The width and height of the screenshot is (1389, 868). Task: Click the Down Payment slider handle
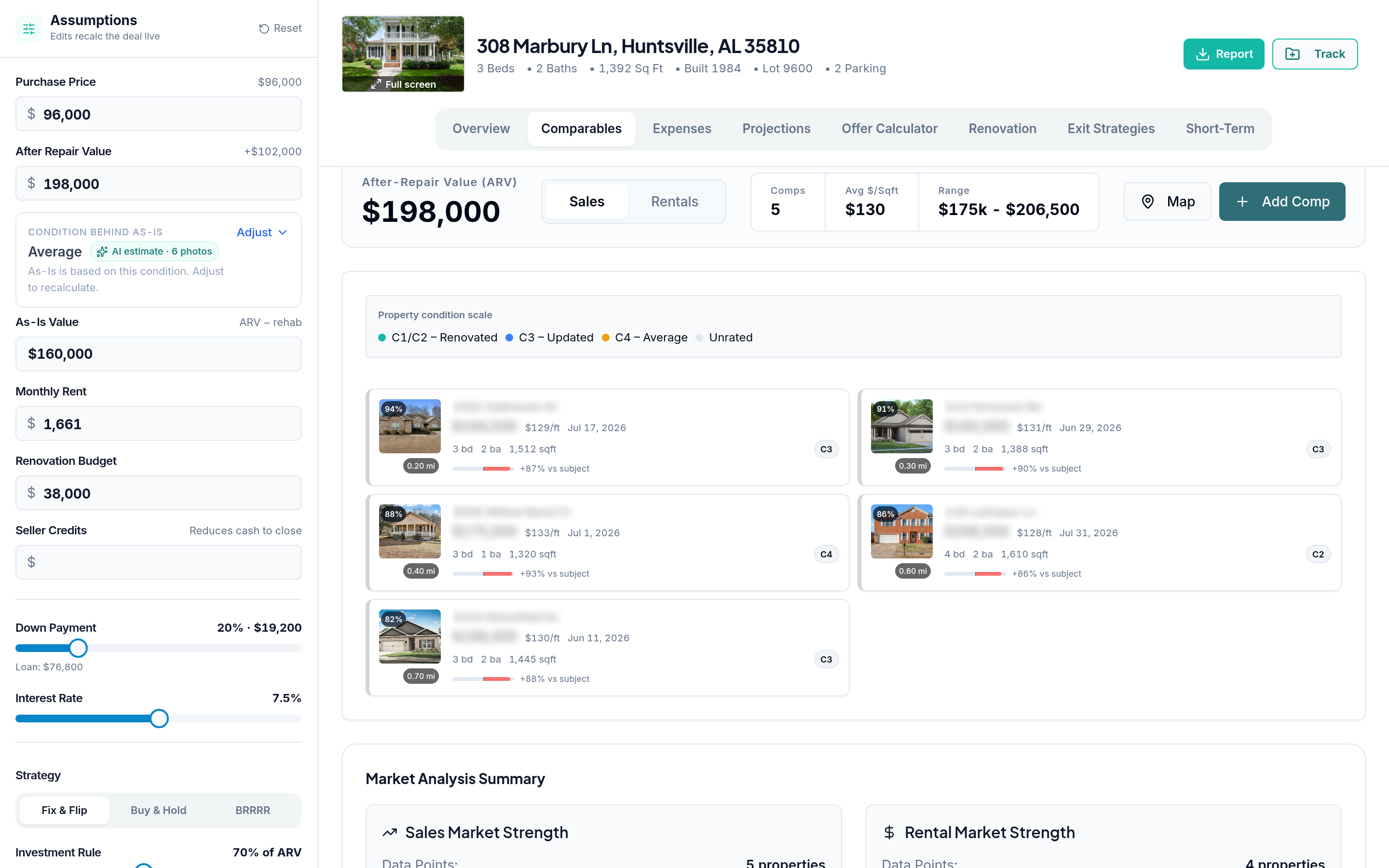click(78, 648)
